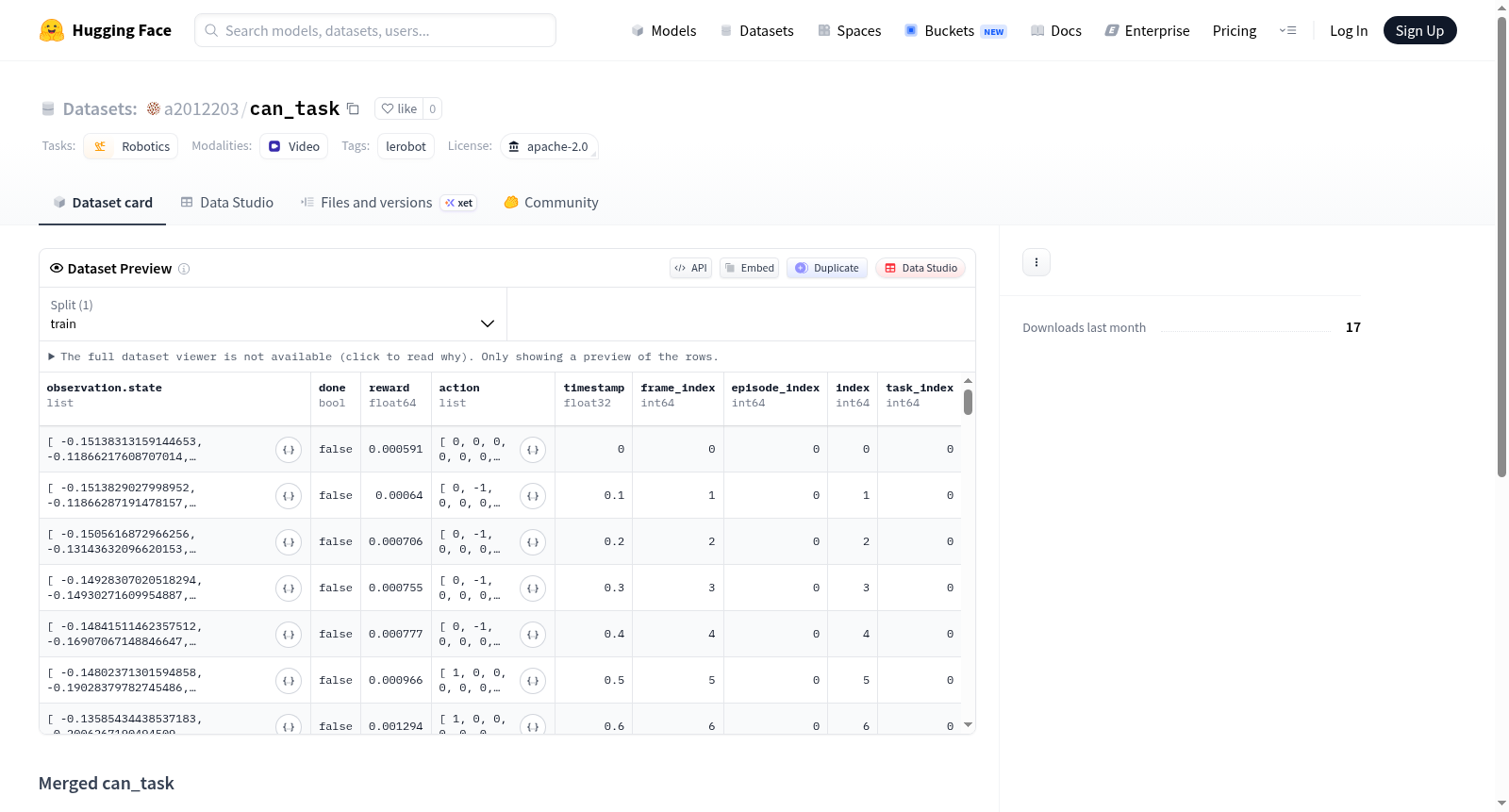The width and height of the screenshot is (1509, 812).
Task: Open the Split train dropdown
Action: tap(273, 314)
